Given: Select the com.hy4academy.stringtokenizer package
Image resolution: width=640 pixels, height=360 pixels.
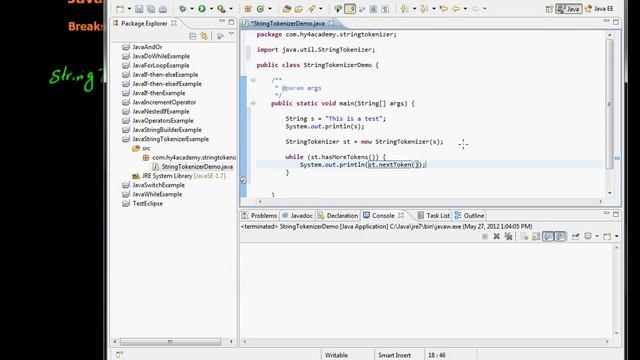Looking at the screenshot, I should click(189, 157).
